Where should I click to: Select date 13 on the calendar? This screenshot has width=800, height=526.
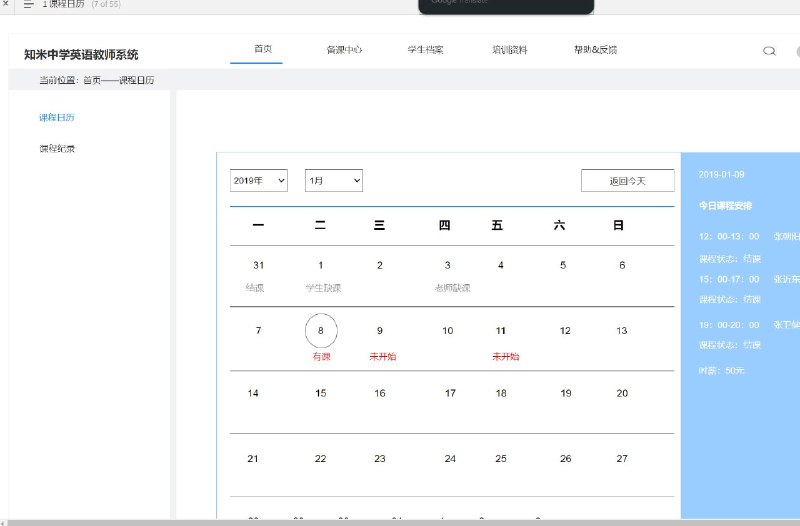tap(621, 331)
